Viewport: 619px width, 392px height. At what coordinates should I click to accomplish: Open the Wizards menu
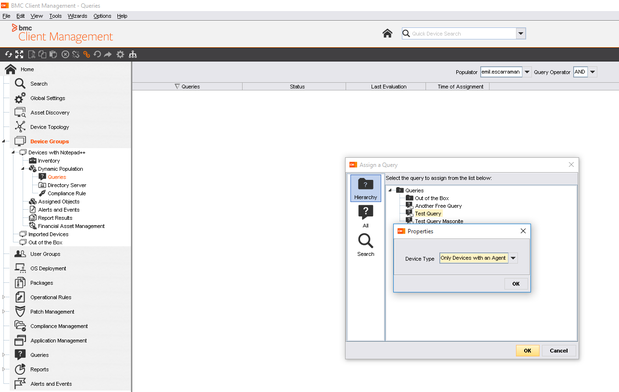coord(77,16)
